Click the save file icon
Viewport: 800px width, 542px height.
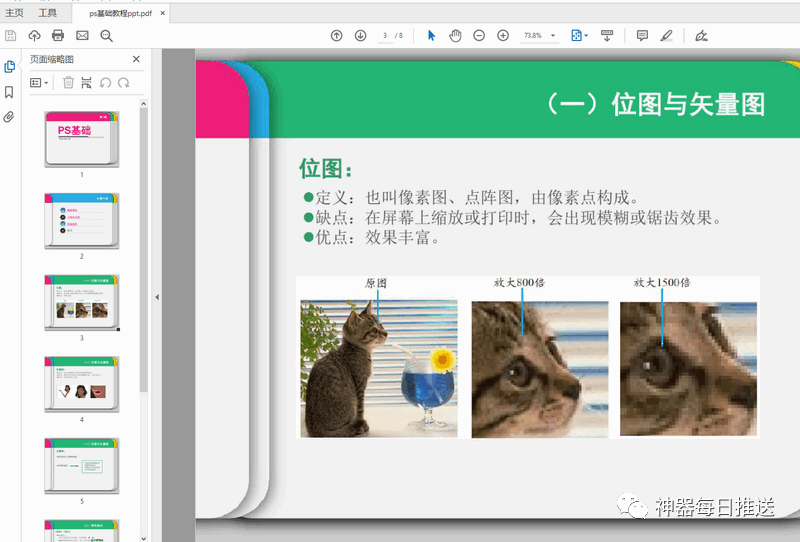pos(11,35)
